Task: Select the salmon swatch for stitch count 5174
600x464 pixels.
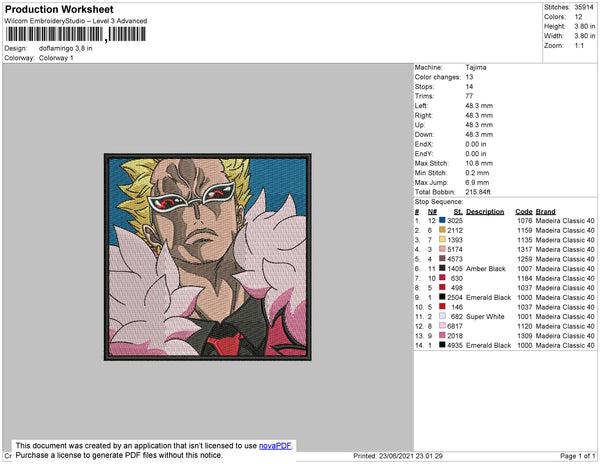Action: (442, 249)
